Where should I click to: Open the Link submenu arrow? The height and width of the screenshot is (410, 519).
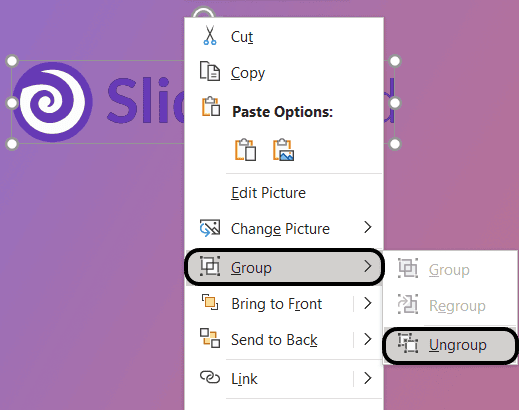coord(368,378)
